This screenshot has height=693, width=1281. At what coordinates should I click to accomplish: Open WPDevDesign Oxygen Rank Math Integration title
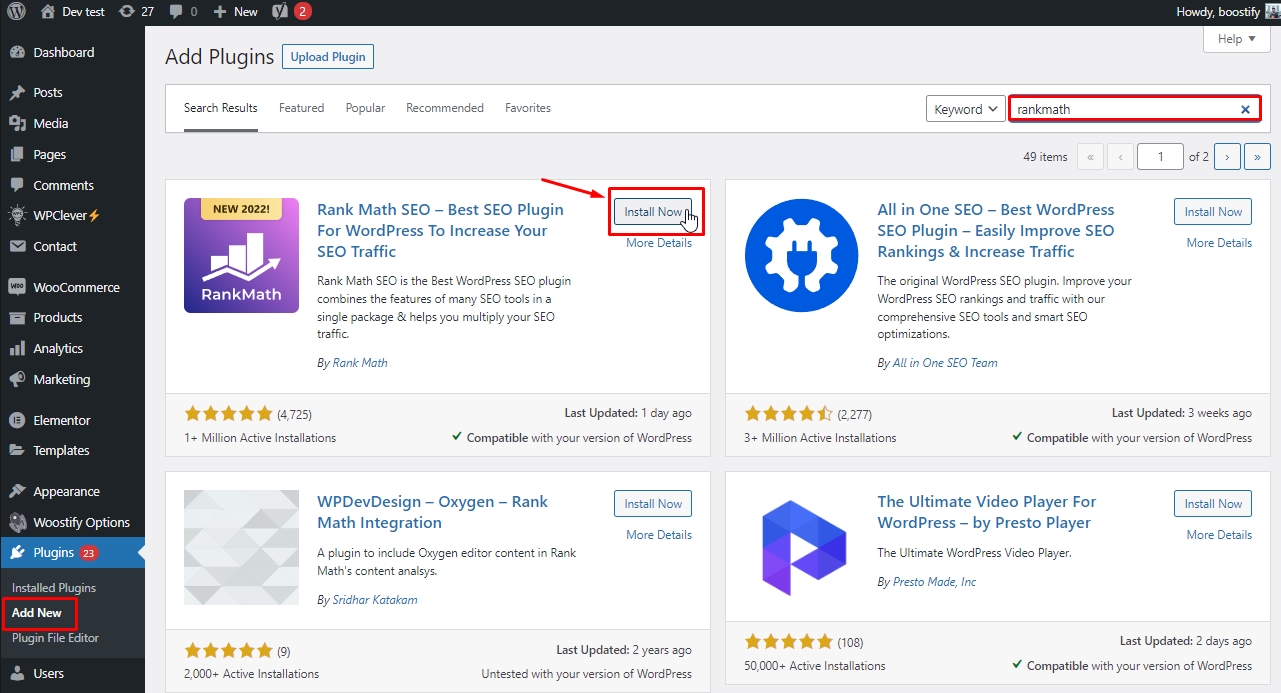[x=433, y=512]
